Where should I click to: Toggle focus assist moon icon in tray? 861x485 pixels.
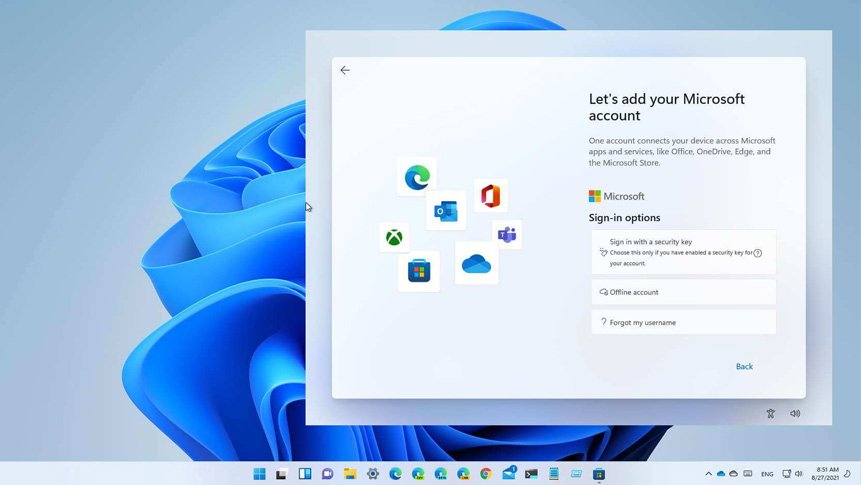click(848, 473)
